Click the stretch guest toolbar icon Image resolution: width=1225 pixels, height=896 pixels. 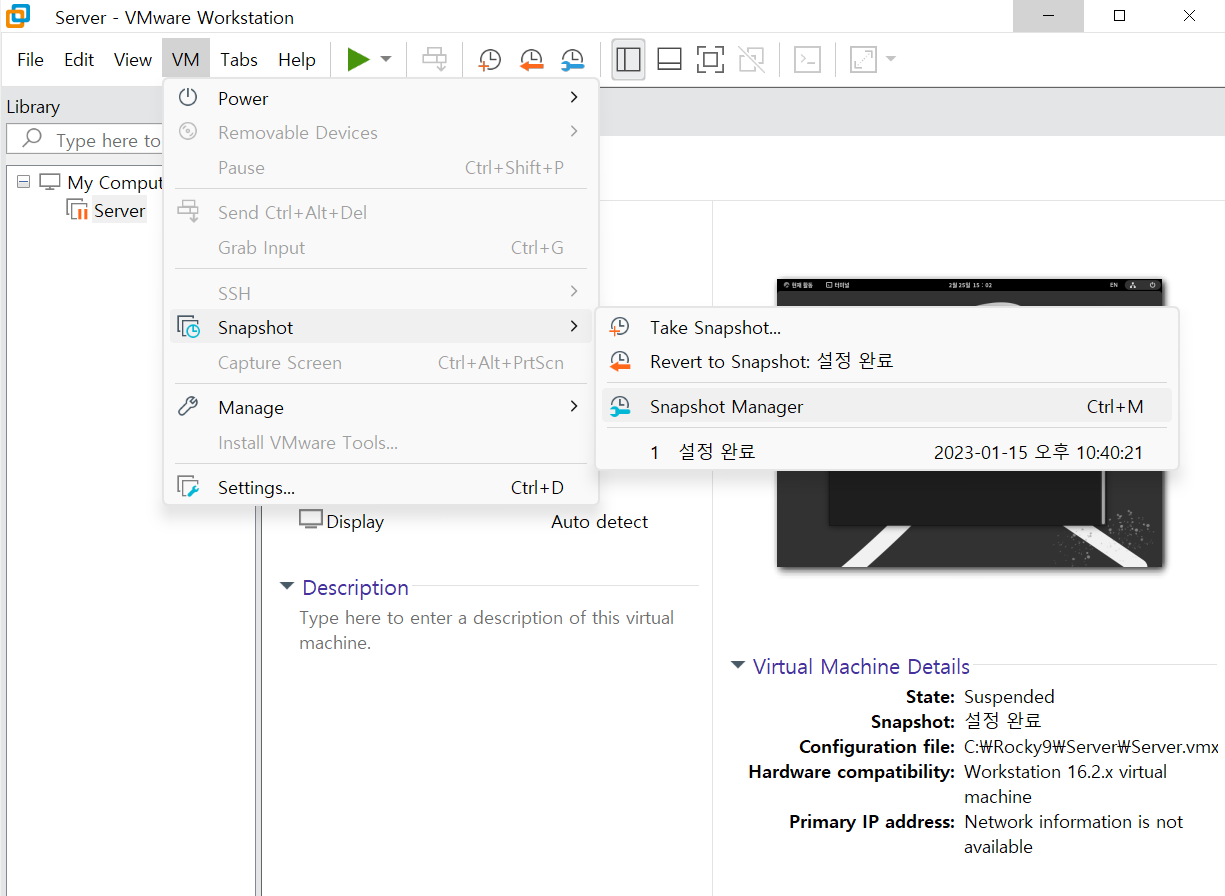pos(862,60)
